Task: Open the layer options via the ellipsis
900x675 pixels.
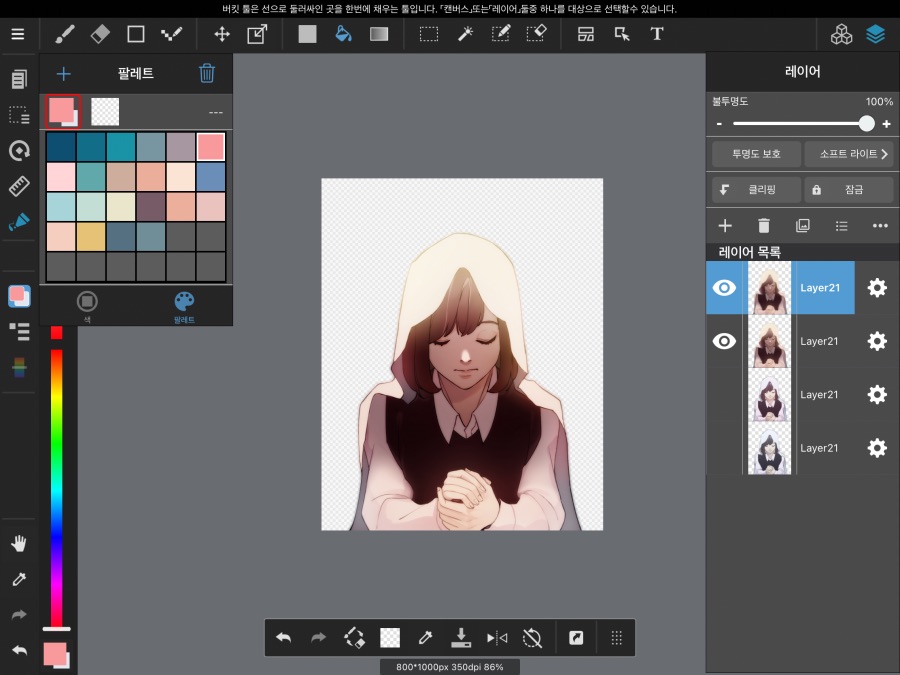Action: tap(880, 225)
